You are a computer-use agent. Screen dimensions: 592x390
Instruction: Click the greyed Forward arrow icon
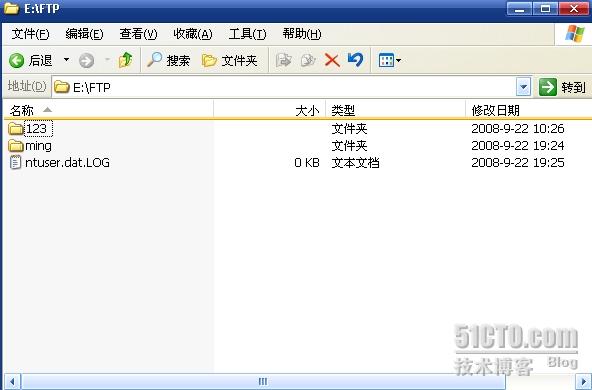coord(86,60)
